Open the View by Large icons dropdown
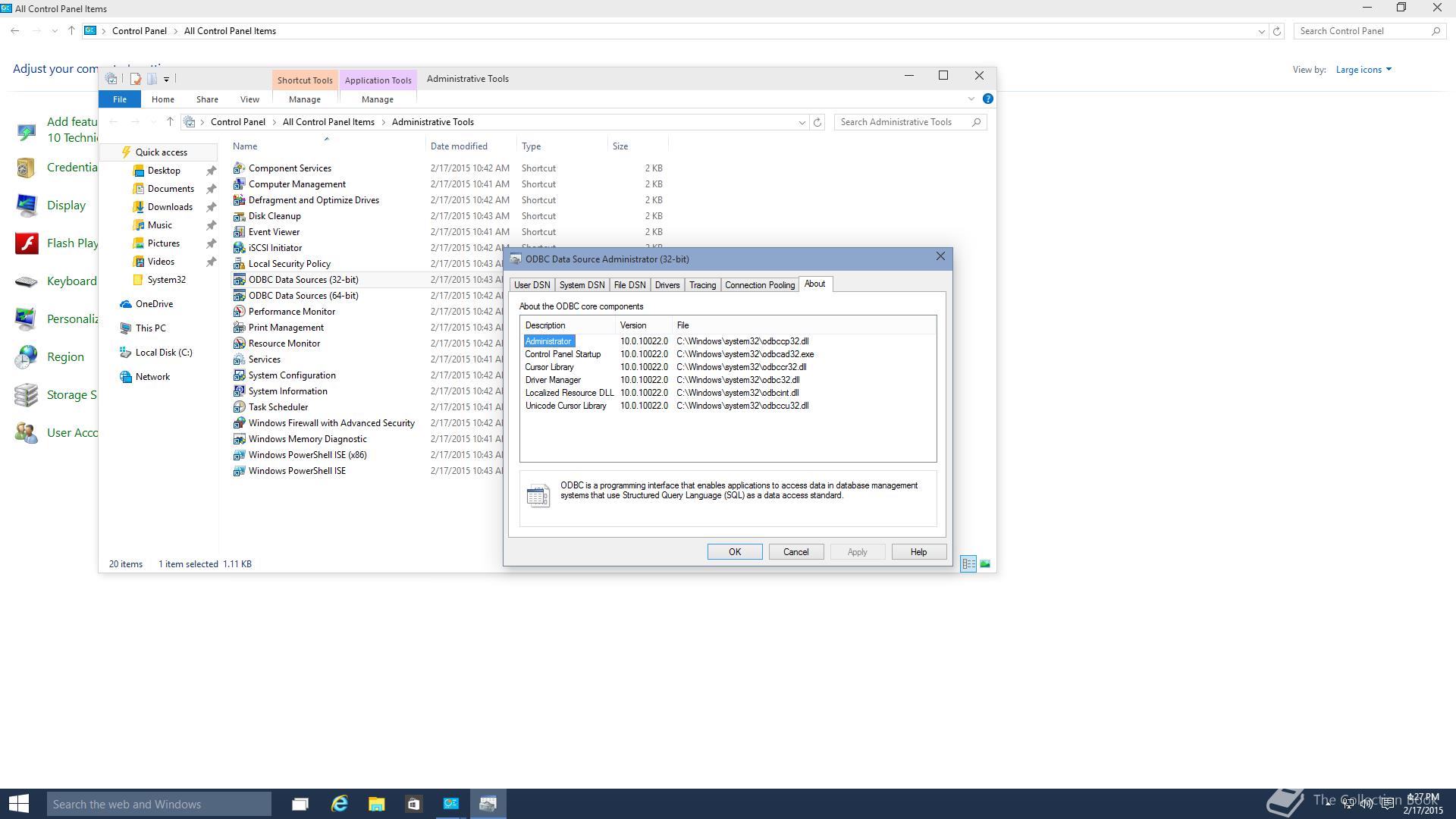The width and height of the screenshot is (1456, 819). click(1363, 70)
